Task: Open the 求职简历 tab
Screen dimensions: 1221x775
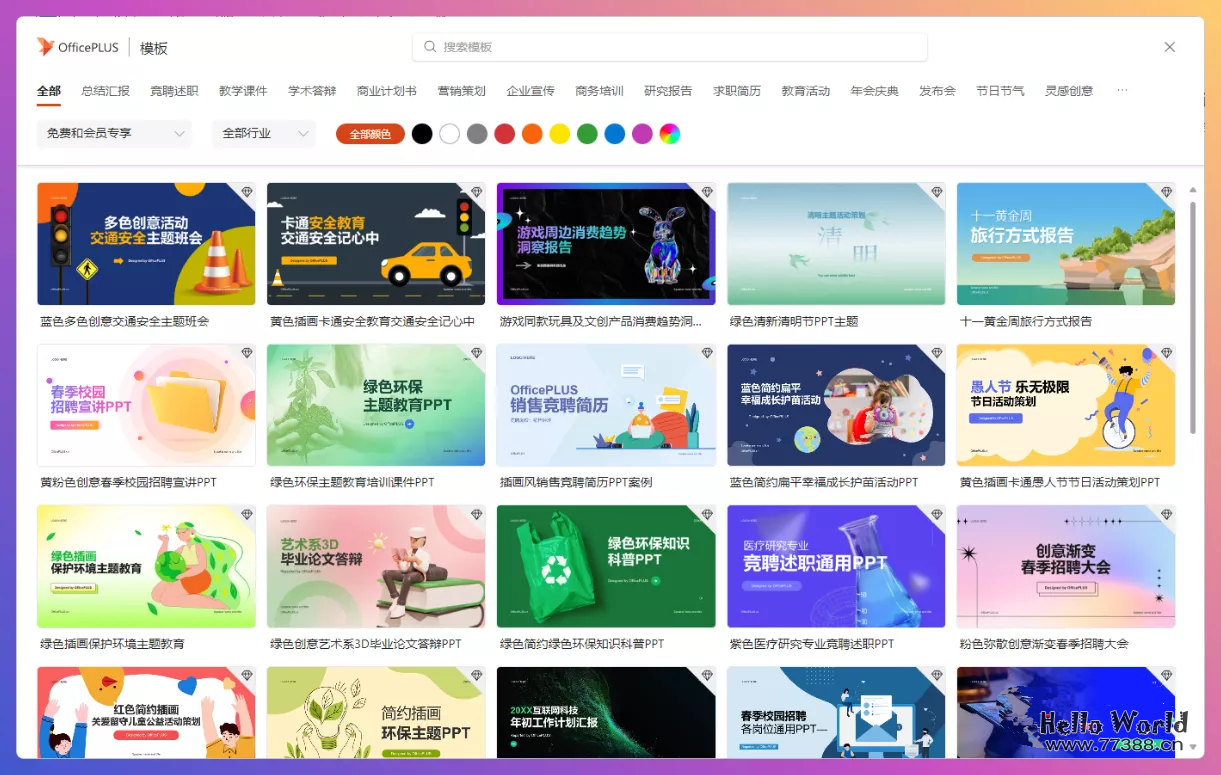Action: pos(737,91)
